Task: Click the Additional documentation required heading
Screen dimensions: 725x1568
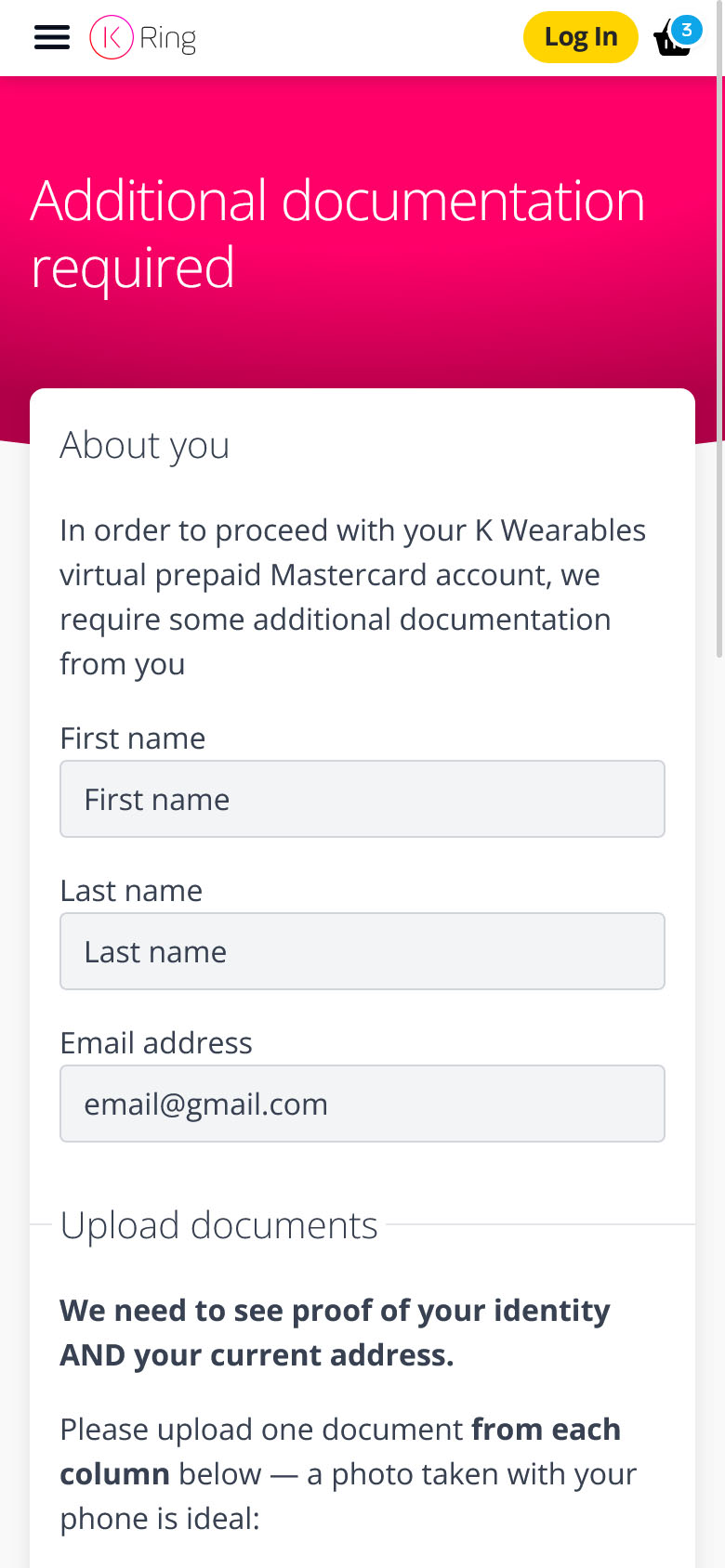Action: 337,233
